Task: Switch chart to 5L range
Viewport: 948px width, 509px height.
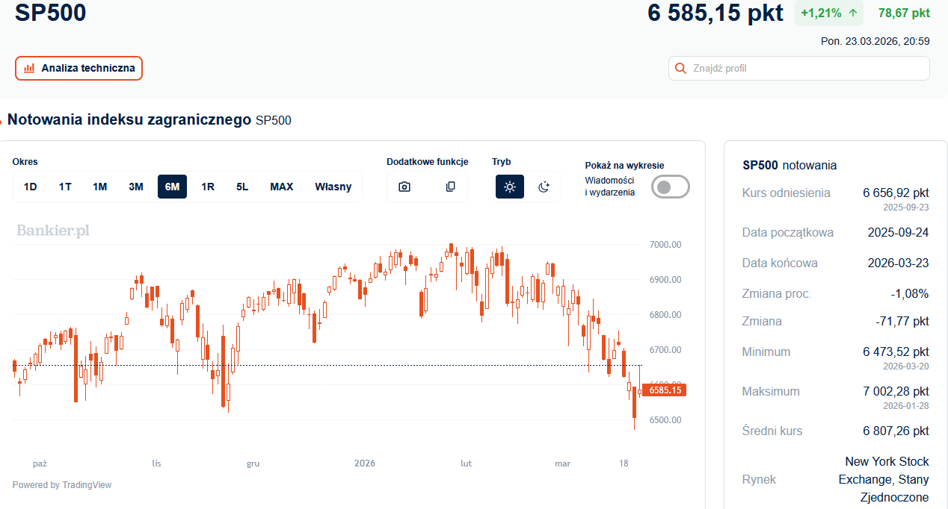Action: (242, 187)
